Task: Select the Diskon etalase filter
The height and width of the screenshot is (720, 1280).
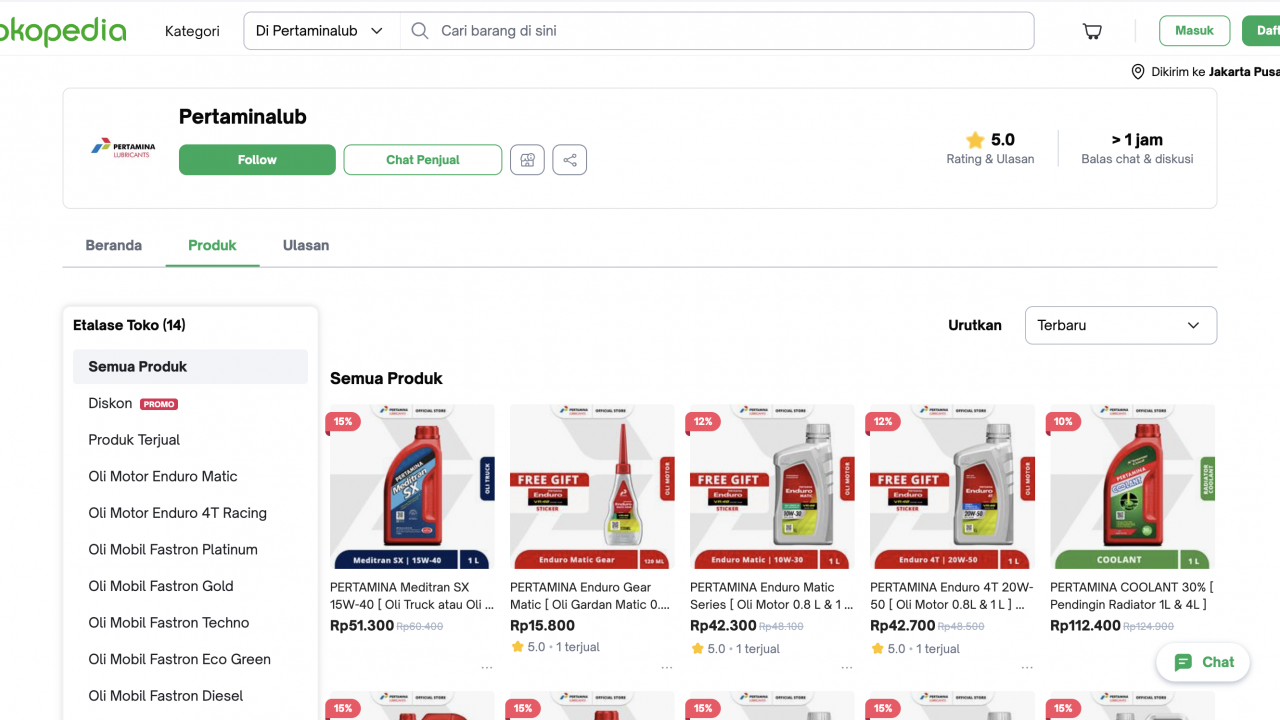Action: pos(110,403)
